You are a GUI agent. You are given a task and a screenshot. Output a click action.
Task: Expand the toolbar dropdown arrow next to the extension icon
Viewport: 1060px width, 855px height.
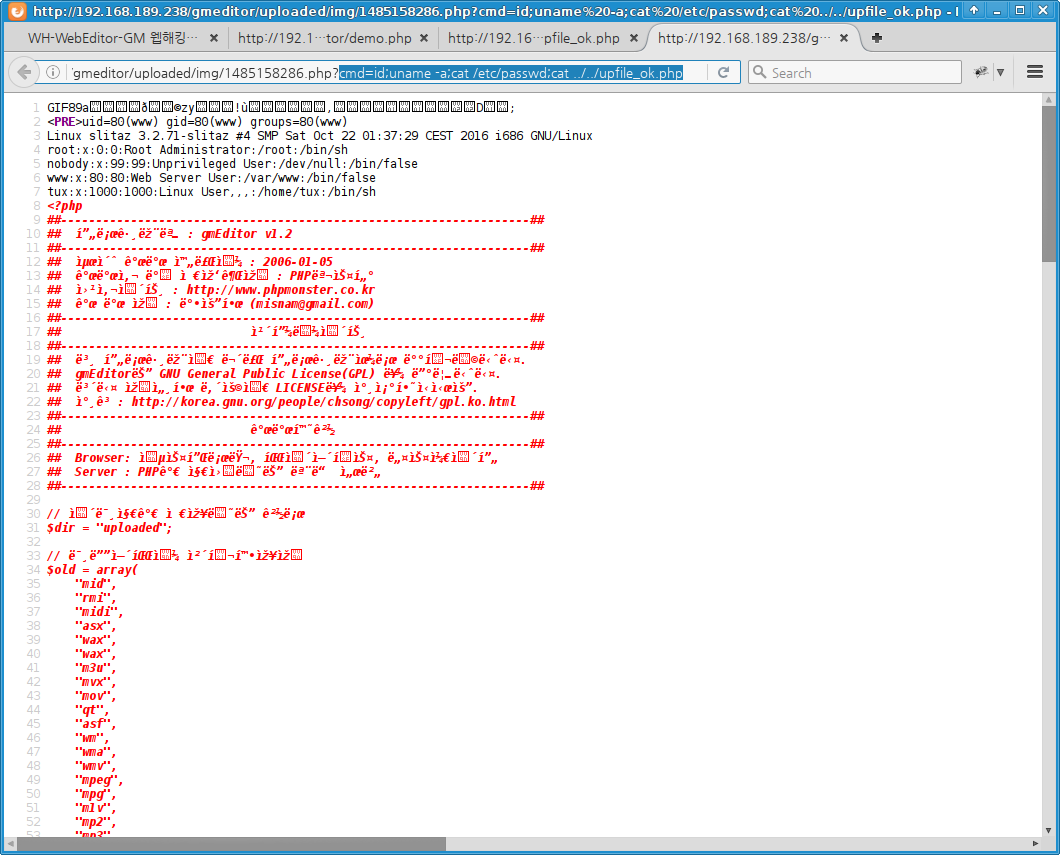click(x=1001, y=72)
